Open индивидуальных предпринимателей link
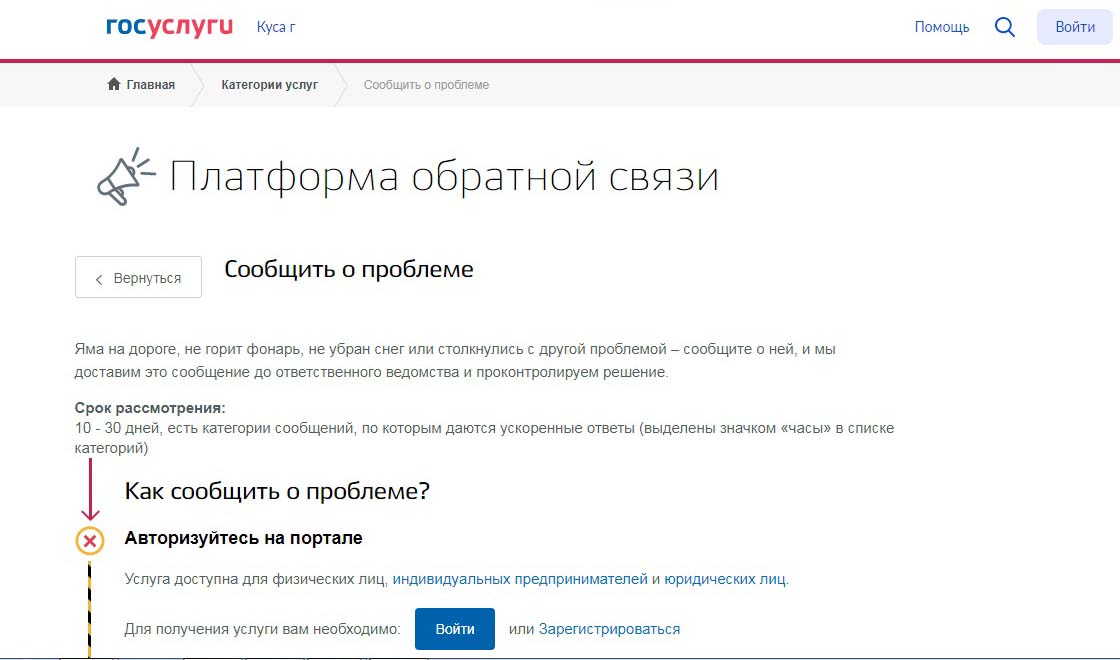The image size is (1120, 660). coord(520,579)
